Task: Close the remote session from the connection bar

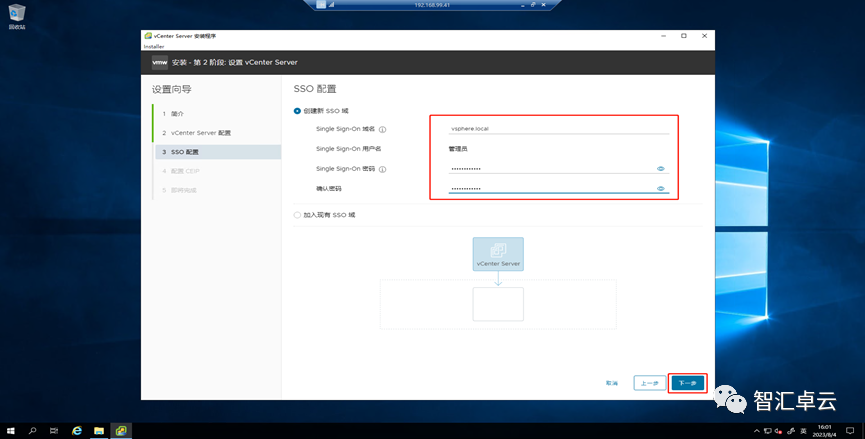Action: [x=543, y=5]
